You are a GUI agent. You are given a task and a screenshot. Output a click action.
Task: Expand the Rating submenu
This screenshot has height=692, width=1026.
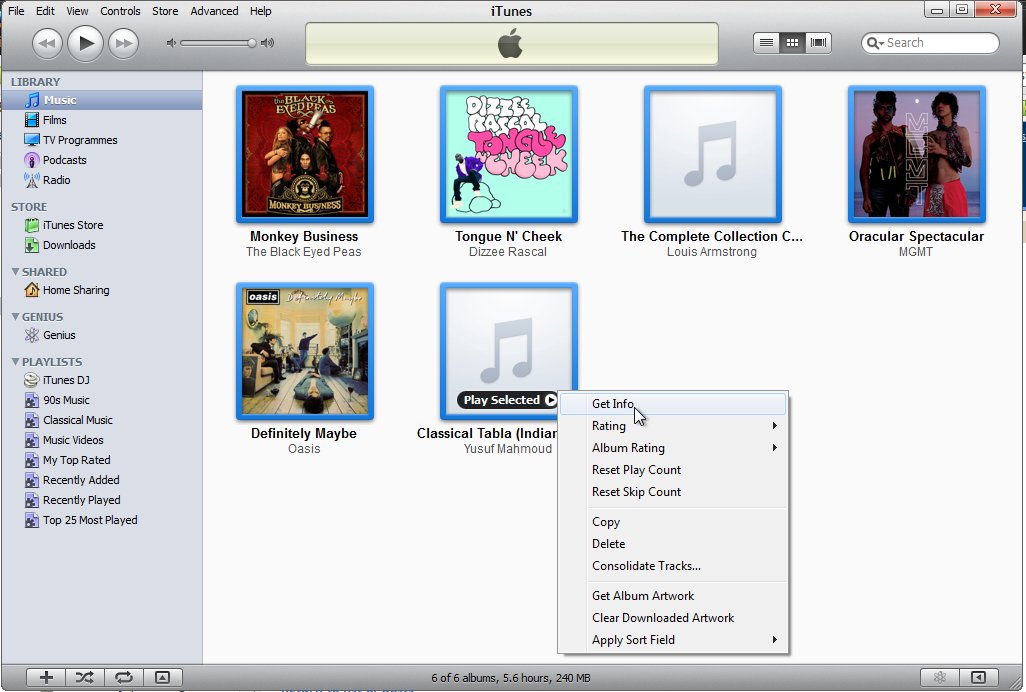click(x=673, y=426)
